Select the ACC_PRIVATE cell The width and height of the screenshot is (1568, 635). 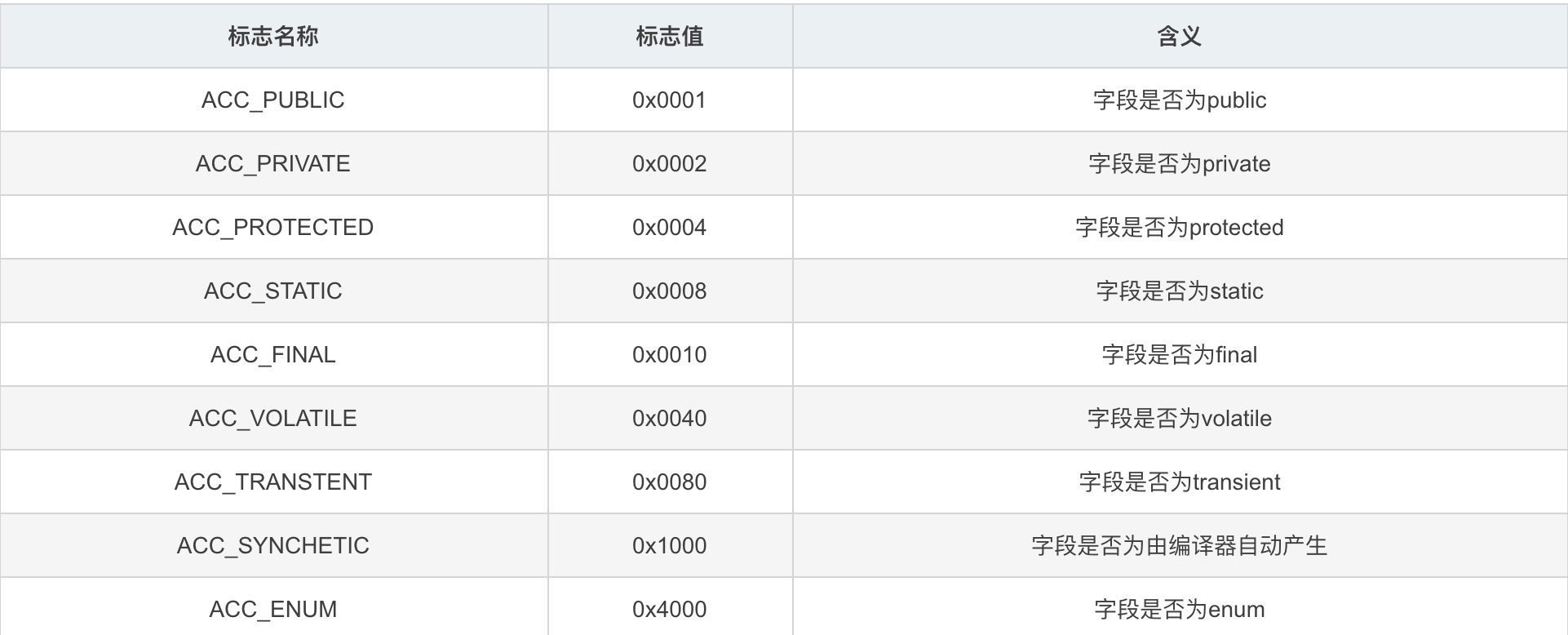[273, 163]
